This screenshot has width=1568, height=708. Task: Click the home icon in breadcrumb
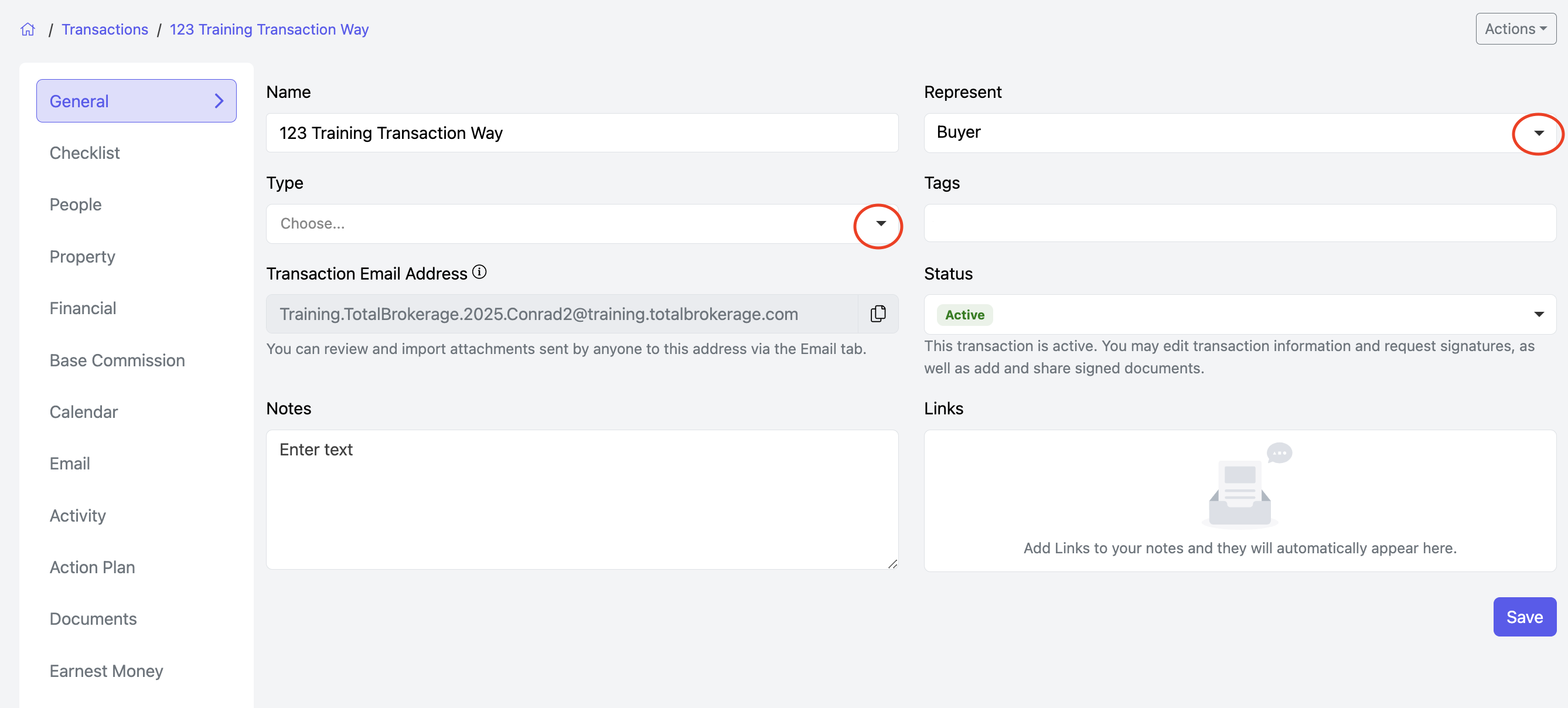tap(28, 29)
